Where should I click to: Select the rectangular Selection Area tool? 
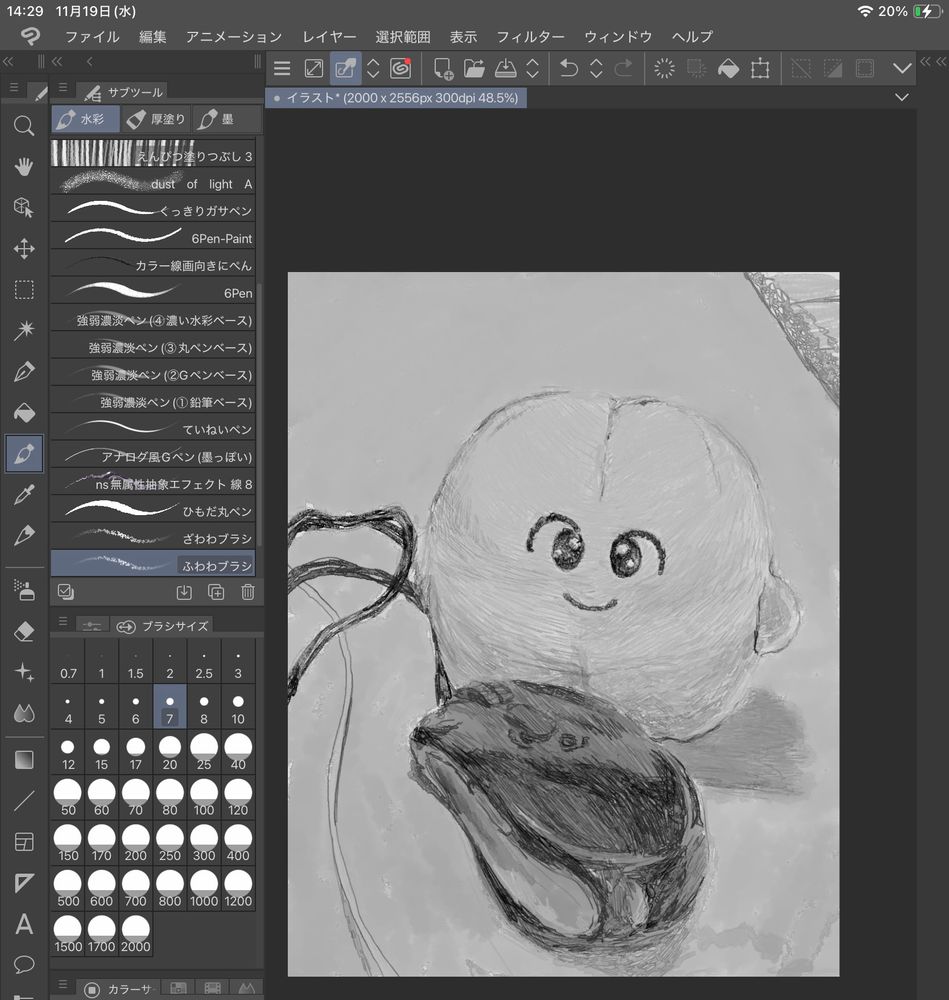(24, 290)
